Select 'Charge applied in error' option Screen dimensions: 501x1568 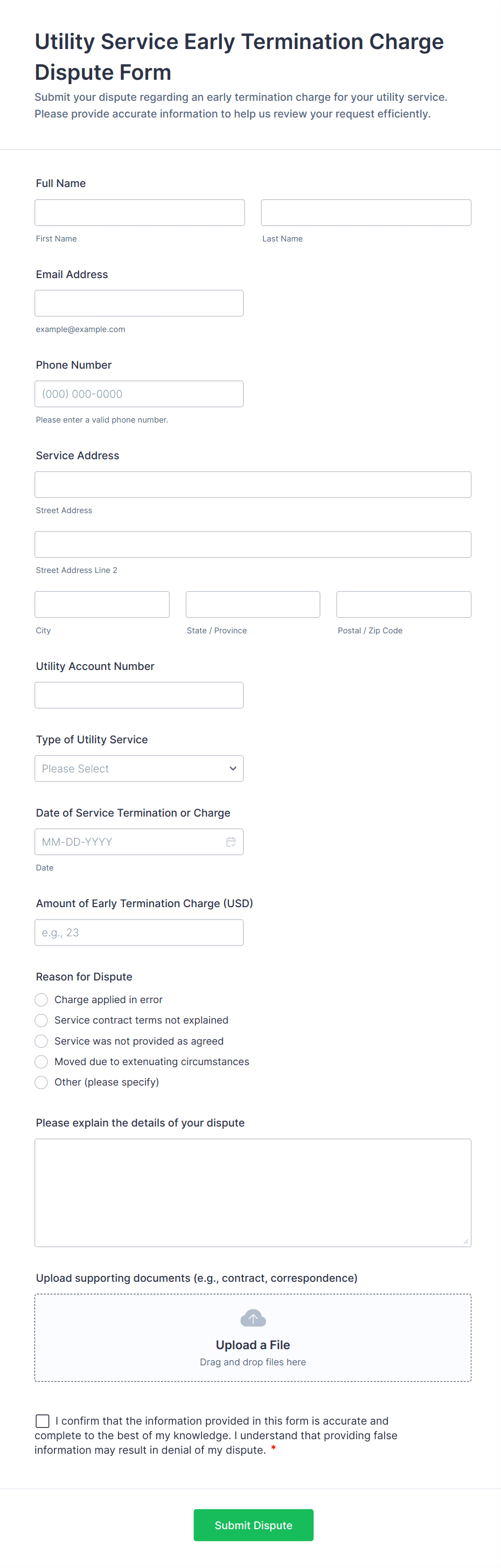[x=41, y=999]
